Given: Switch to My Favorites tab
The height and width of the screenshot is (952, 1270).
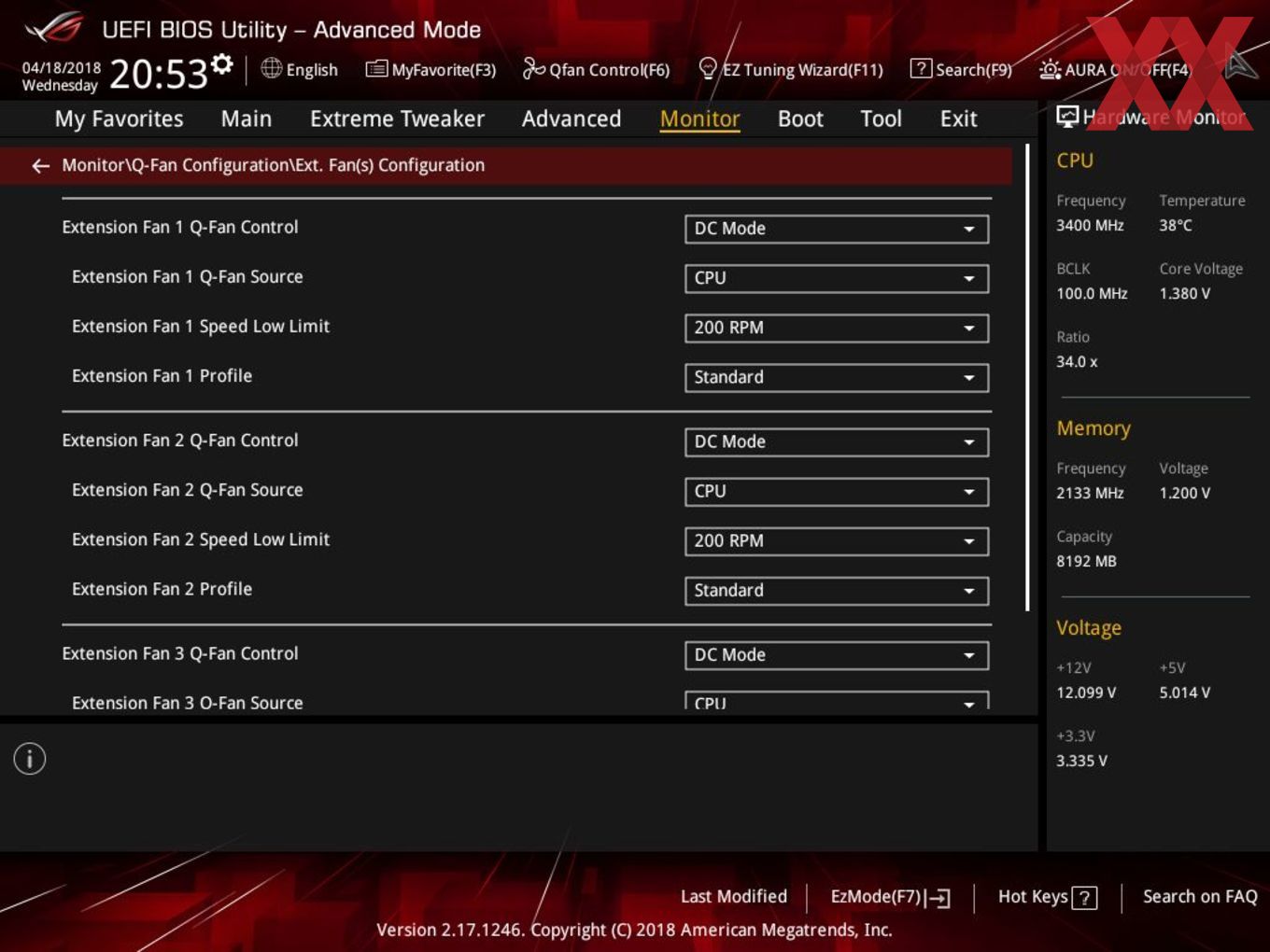Looking at the screenshot, I should pos(119,119).
